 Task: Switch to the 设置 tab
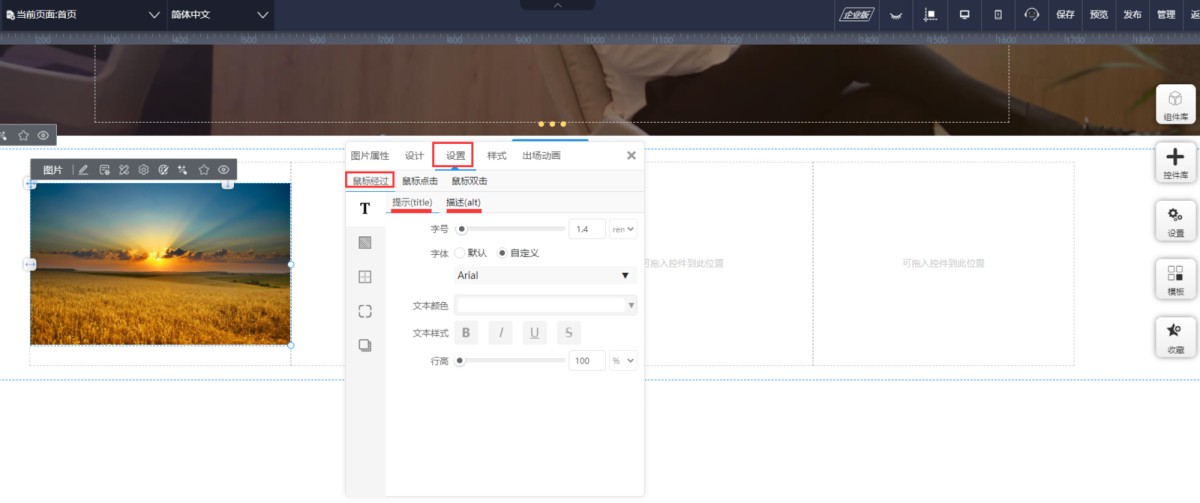coord(456,156)
